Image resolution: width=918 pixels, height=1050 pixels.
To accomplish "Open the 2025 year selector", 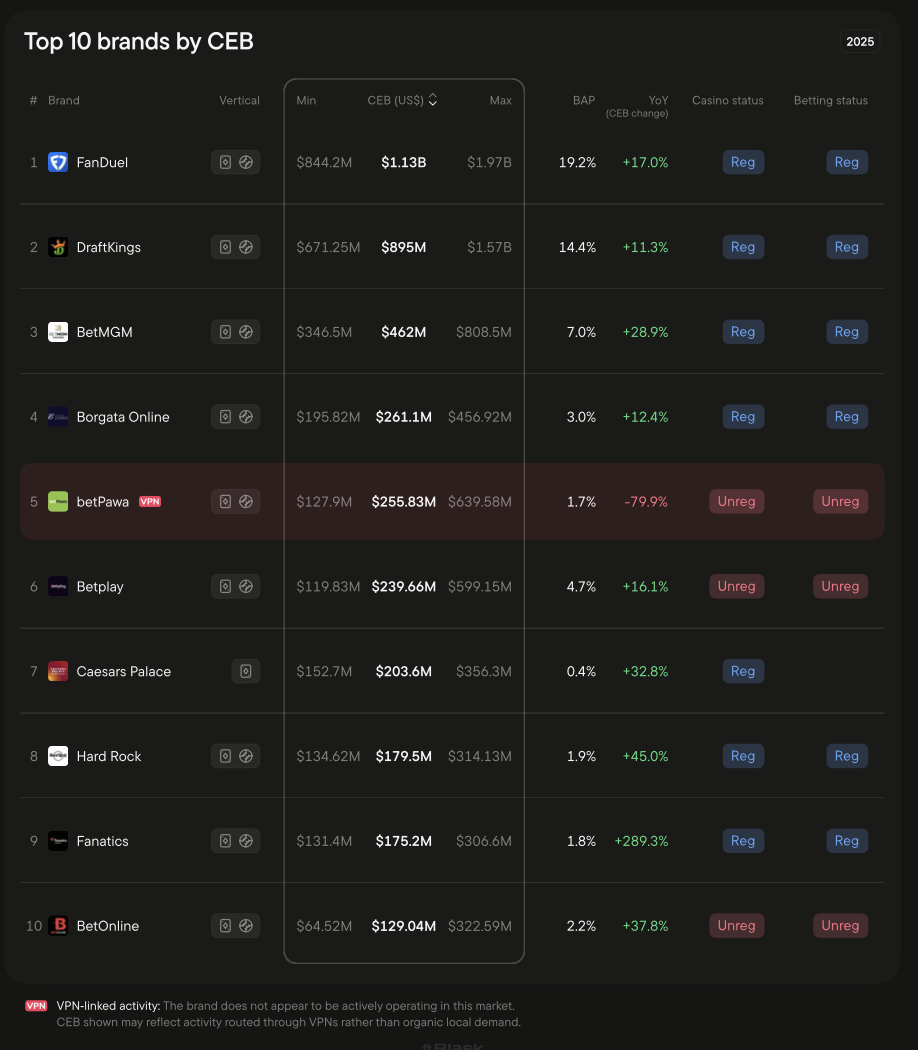I will 860,42.
